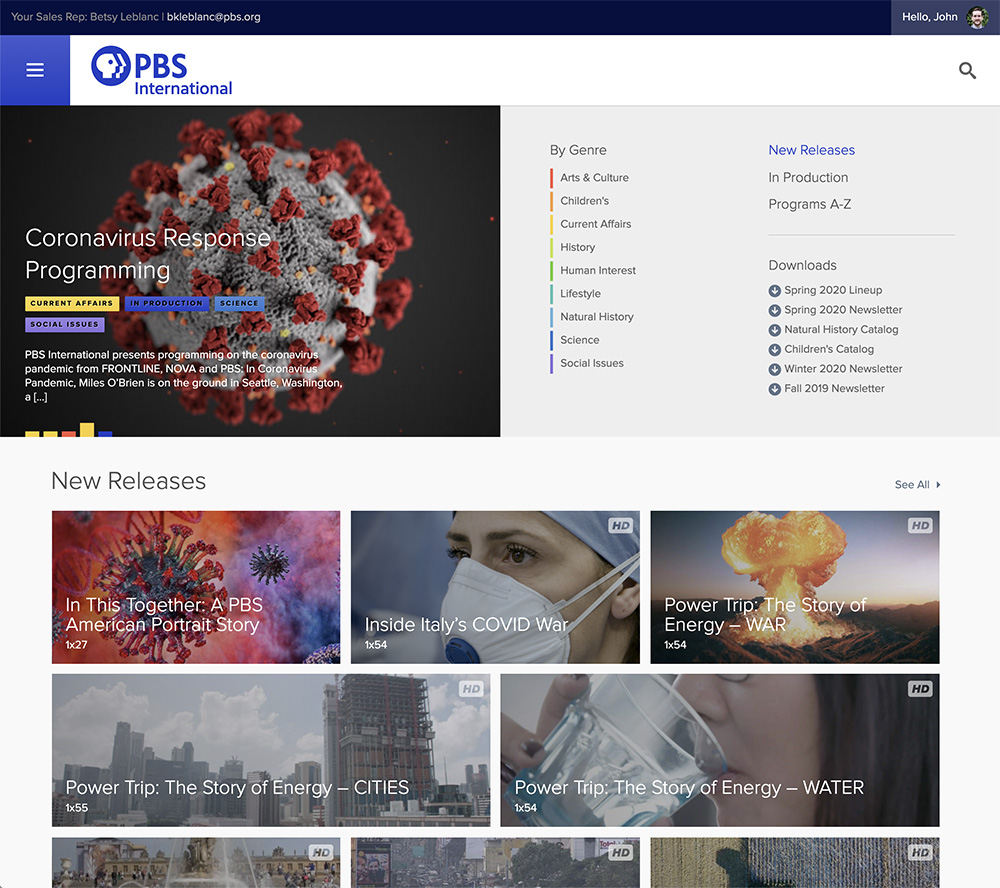Select the Arts & Culture genre

(x=594, y=178)
